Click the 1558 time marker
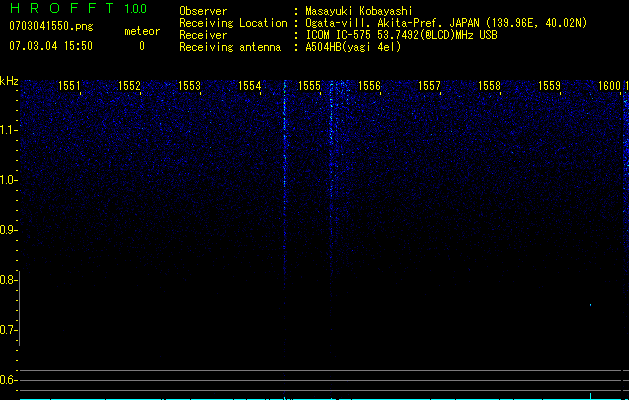This screenshot has height=400, width=629. coord(489,86)
